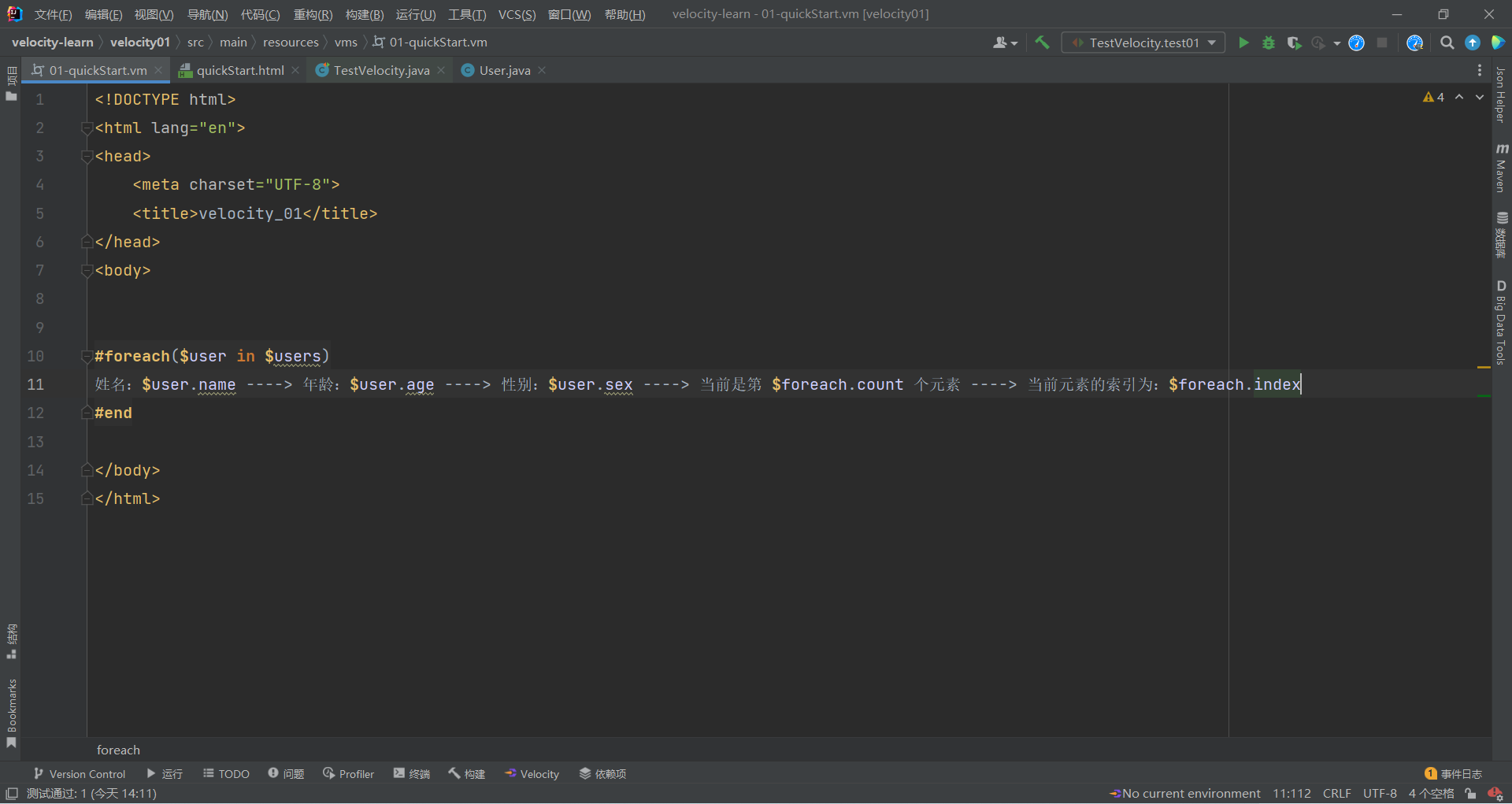Screen dimensions: 1512x804
Task: Click 4 个空格 indent setting in status bar
Action: click(1431, 793)
